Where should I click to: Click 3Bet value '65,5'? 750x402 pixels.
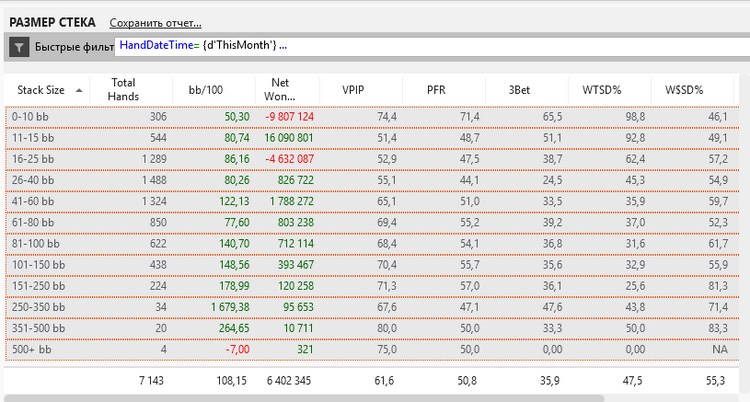pyautogui.click(x=552, y=117)
